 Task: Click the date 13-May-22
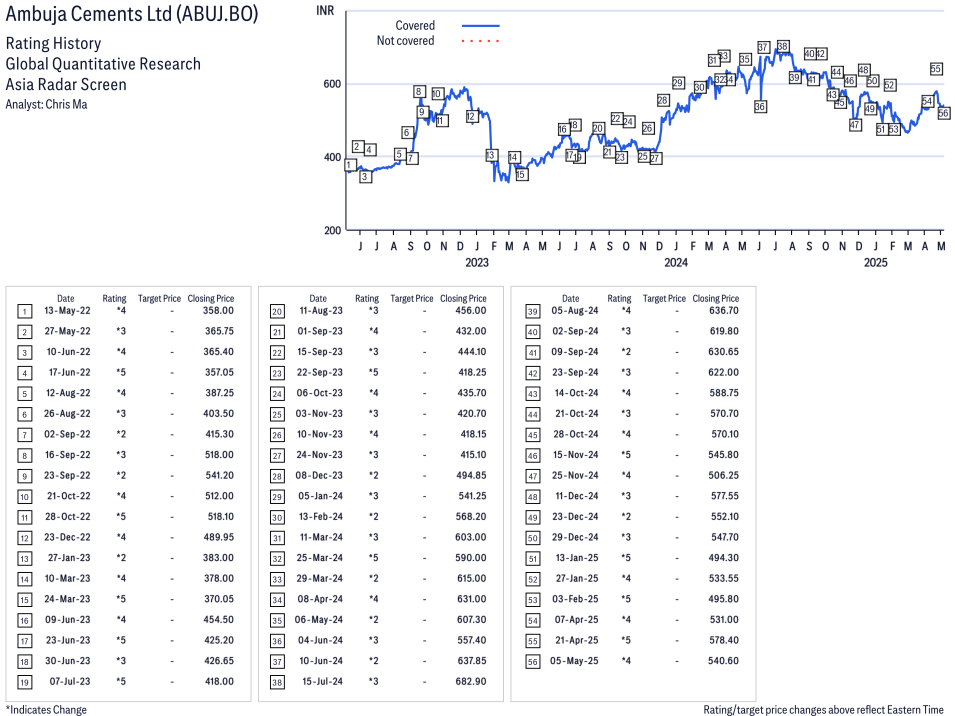(67, 311)
